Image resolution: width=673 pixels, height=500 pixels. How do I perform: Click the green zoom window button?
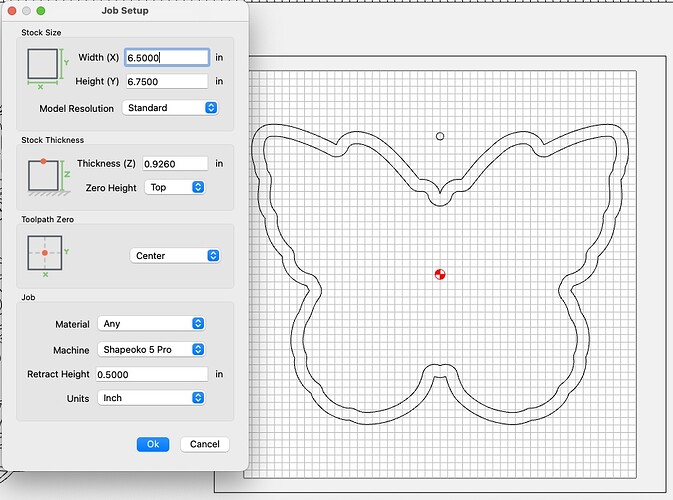point(41,10)
